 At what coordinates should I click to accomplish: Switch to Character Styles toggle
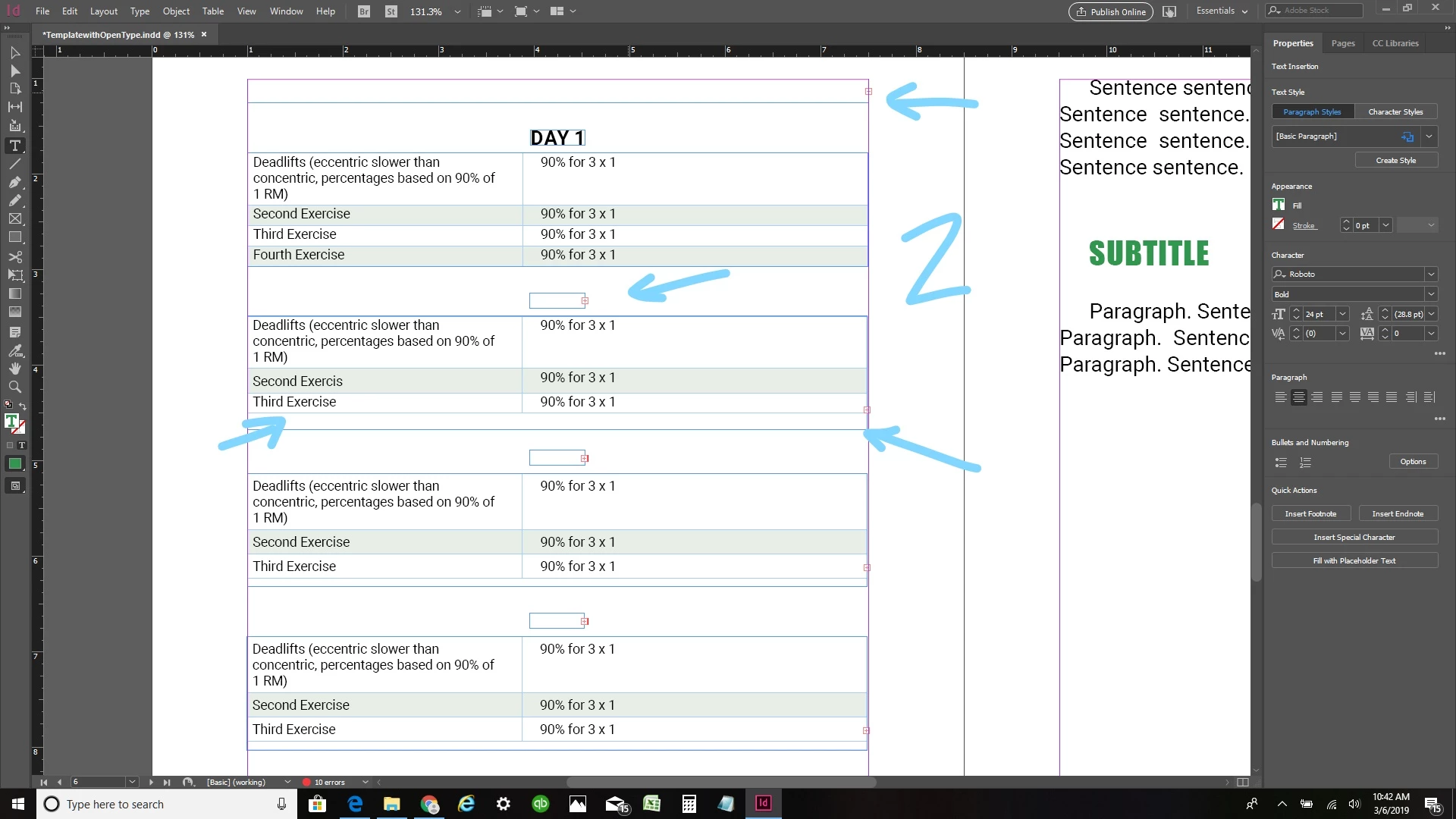(x=1395, y=111)
